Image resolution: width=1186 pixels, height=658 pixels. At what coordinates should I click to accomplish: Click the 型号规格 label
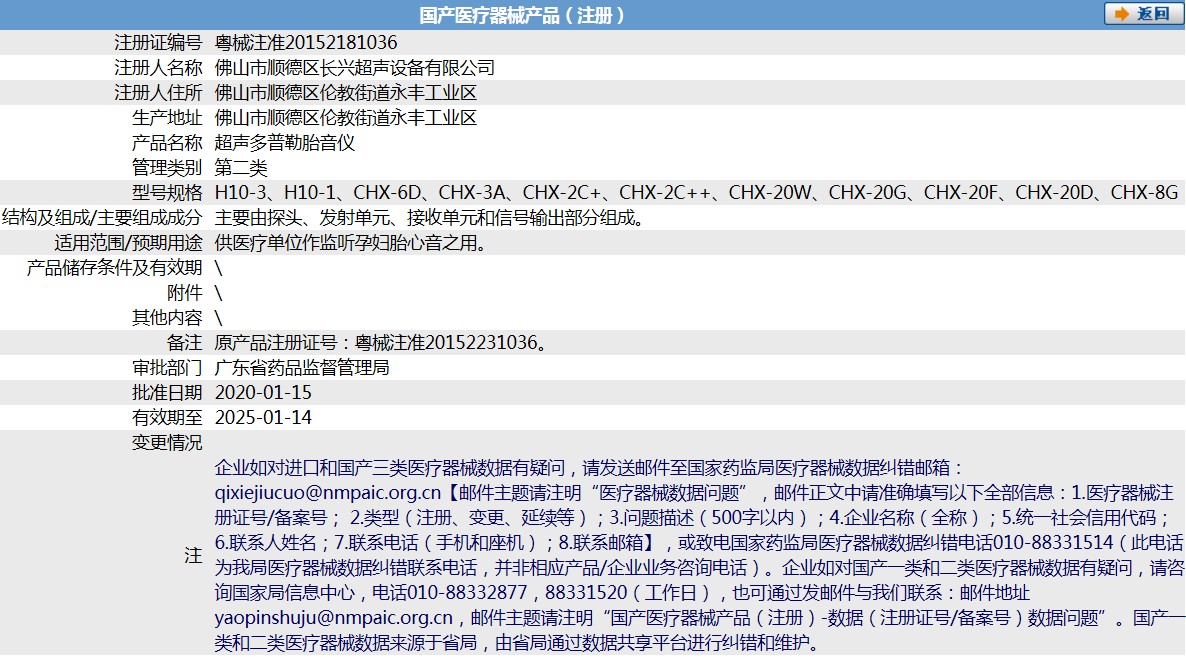coord(167,192)
